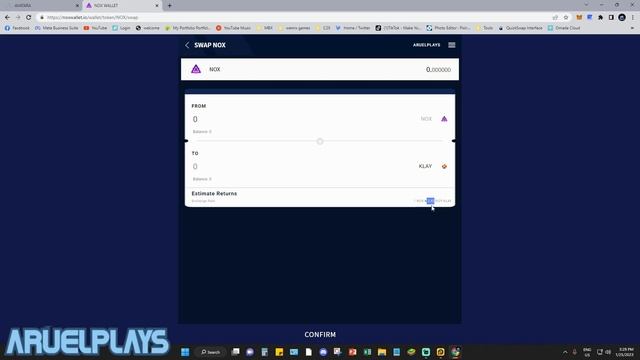Go back using the Swap NOX arrow
Screen dimensions: 640x360
click(187, 45)
